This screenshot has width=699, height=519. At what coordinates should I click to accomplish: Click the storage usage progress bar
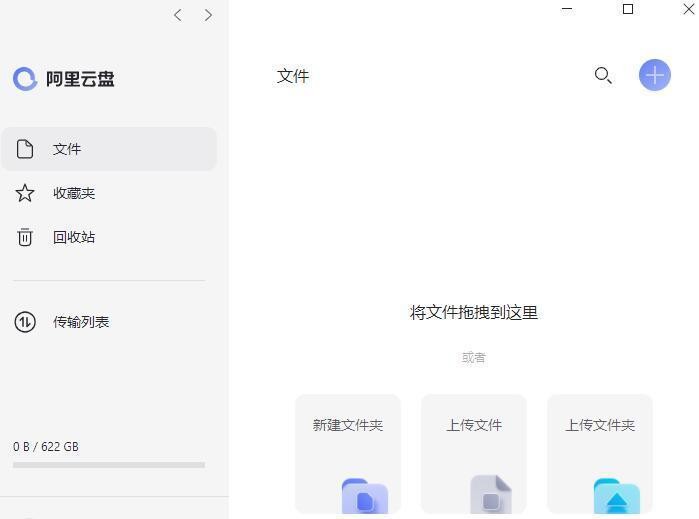click(x=109, y=465)
